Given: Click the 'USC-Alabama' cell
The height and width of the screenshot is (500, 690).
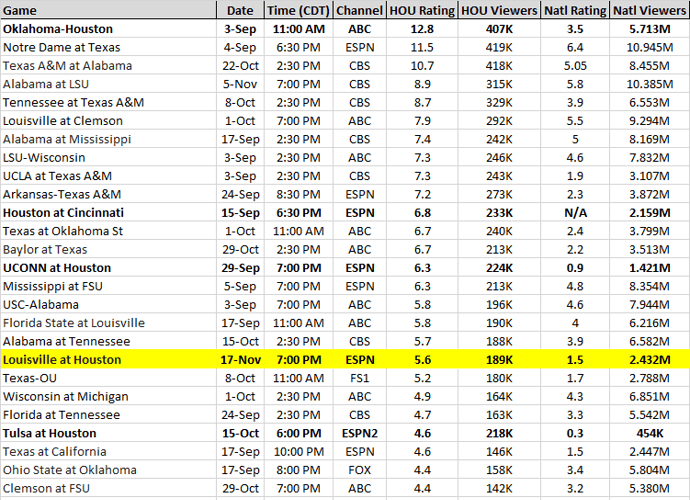Looking at the screenshot, I should pos(108,304).
